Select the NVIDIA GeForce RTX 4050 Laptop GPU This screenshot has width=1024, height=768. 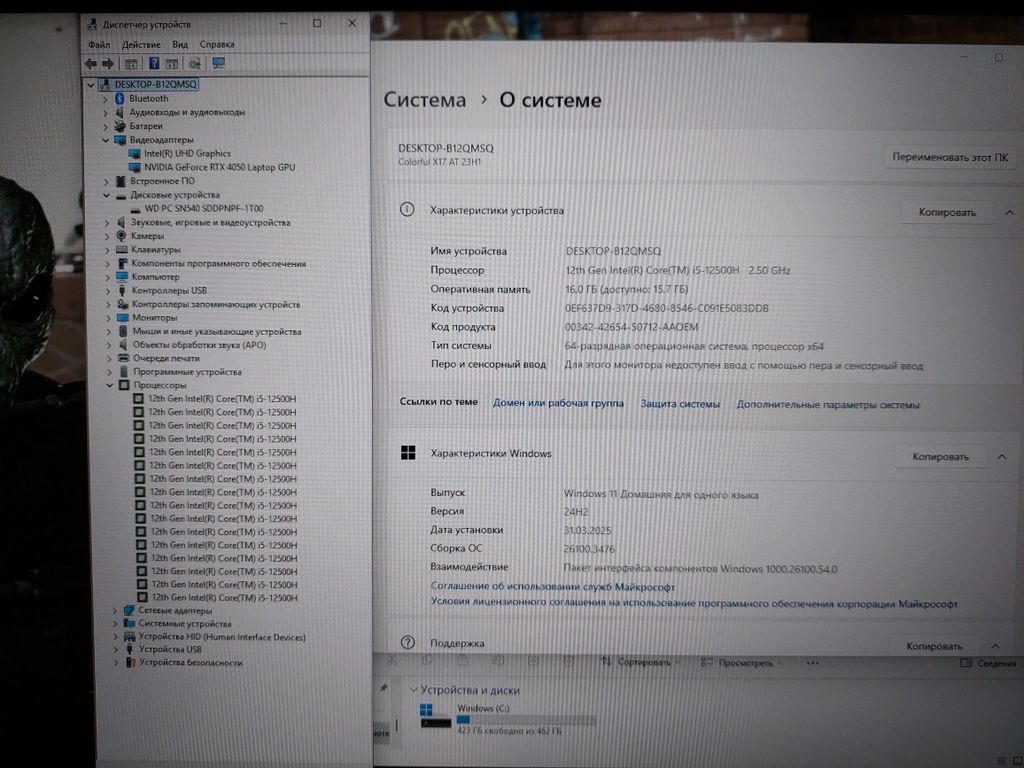tap(219, 167)
